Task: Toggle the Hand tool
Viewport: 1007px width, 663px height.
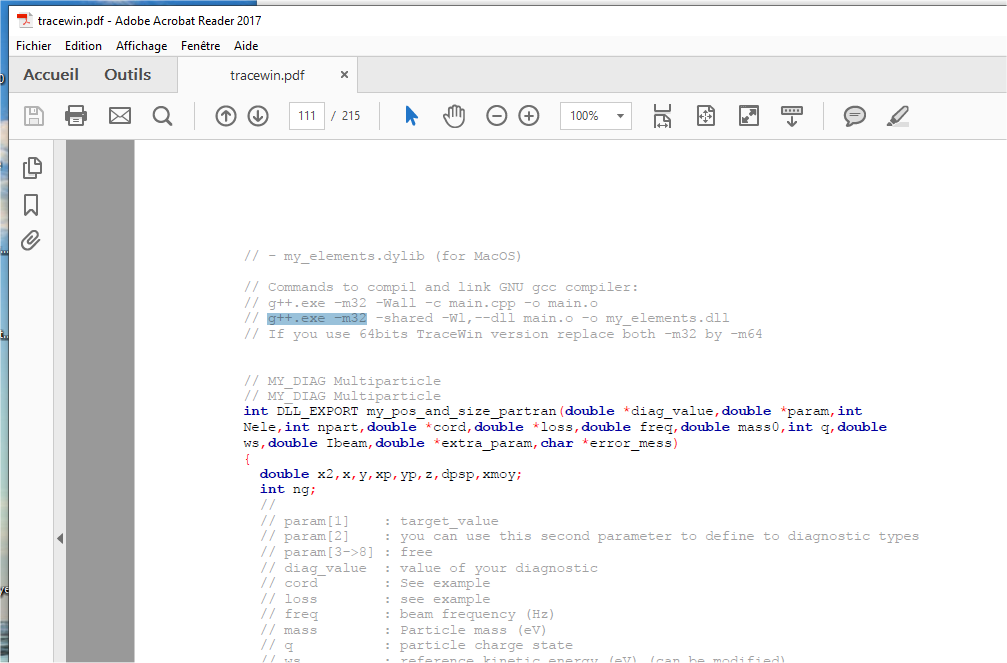Action: pyautogui.click(x=453, y=115)
